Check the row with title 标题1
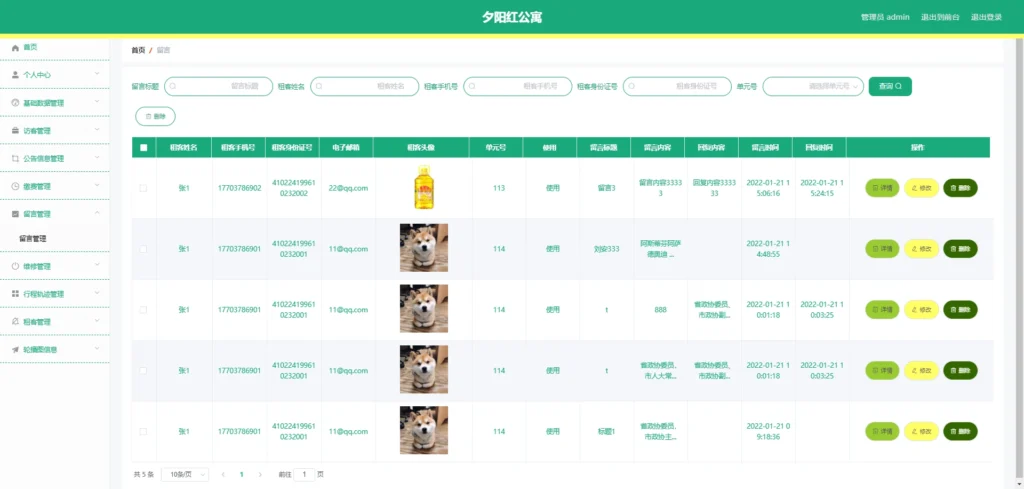The width and height of the screenshot is (1024, 489). (144, 432)
